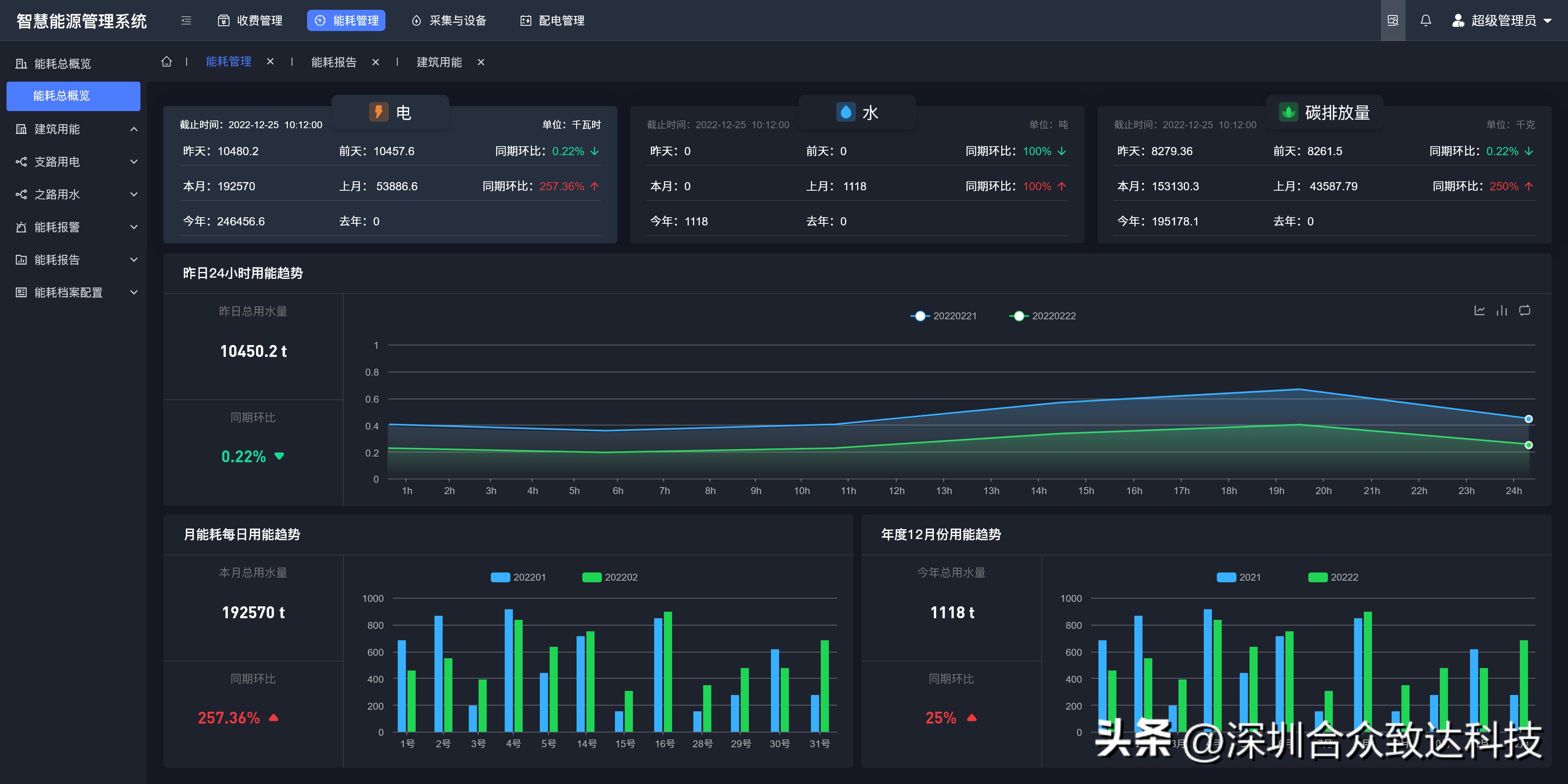Image resolution: width=1568 pixels, height=784 pixels.
Task: Switch to the 能耗报告 tab
Action: click(334, 62)
